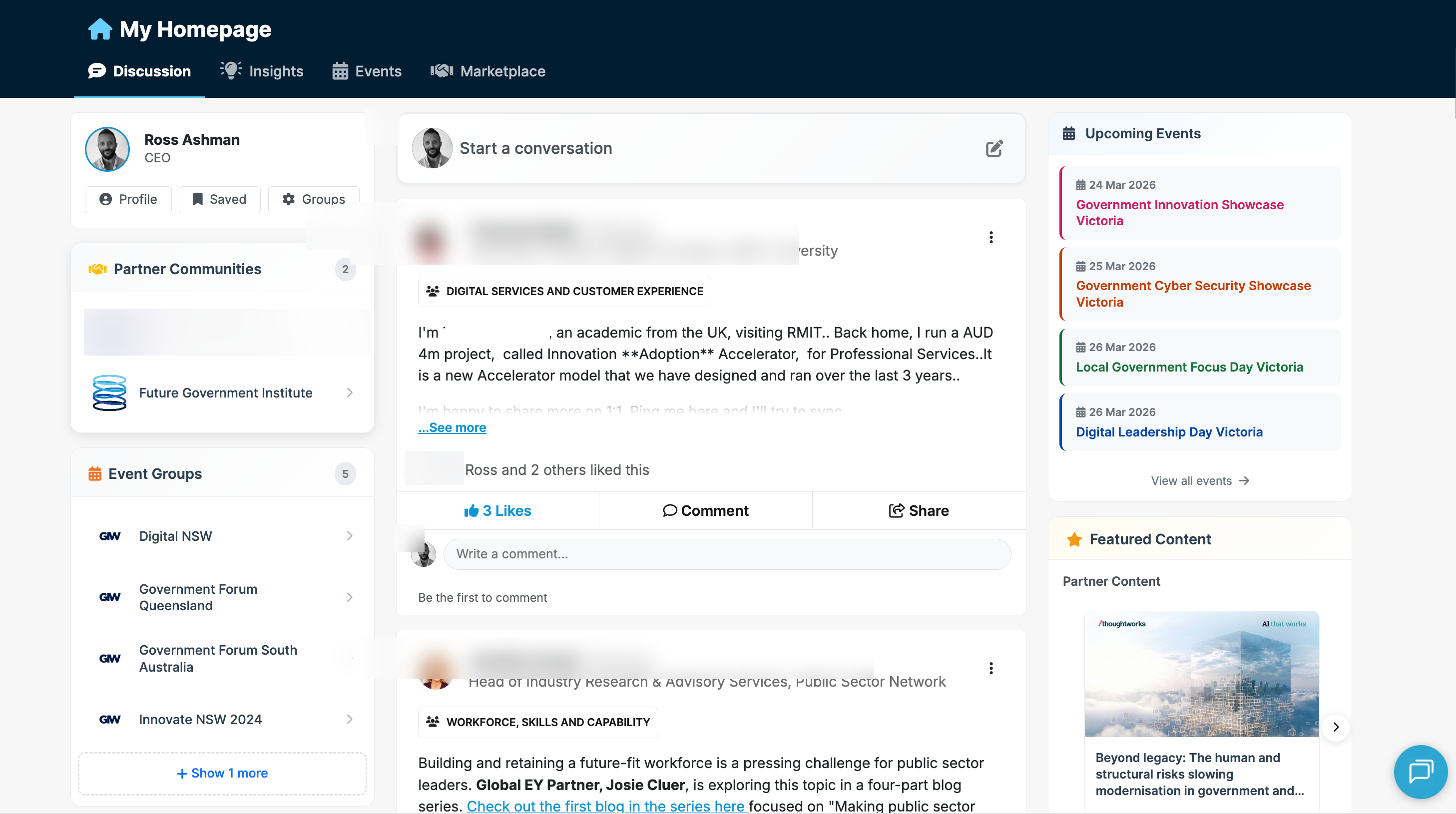Click the Upcoming Events calendar icon
This screenshot has width=1456, height=814.
1068,133
